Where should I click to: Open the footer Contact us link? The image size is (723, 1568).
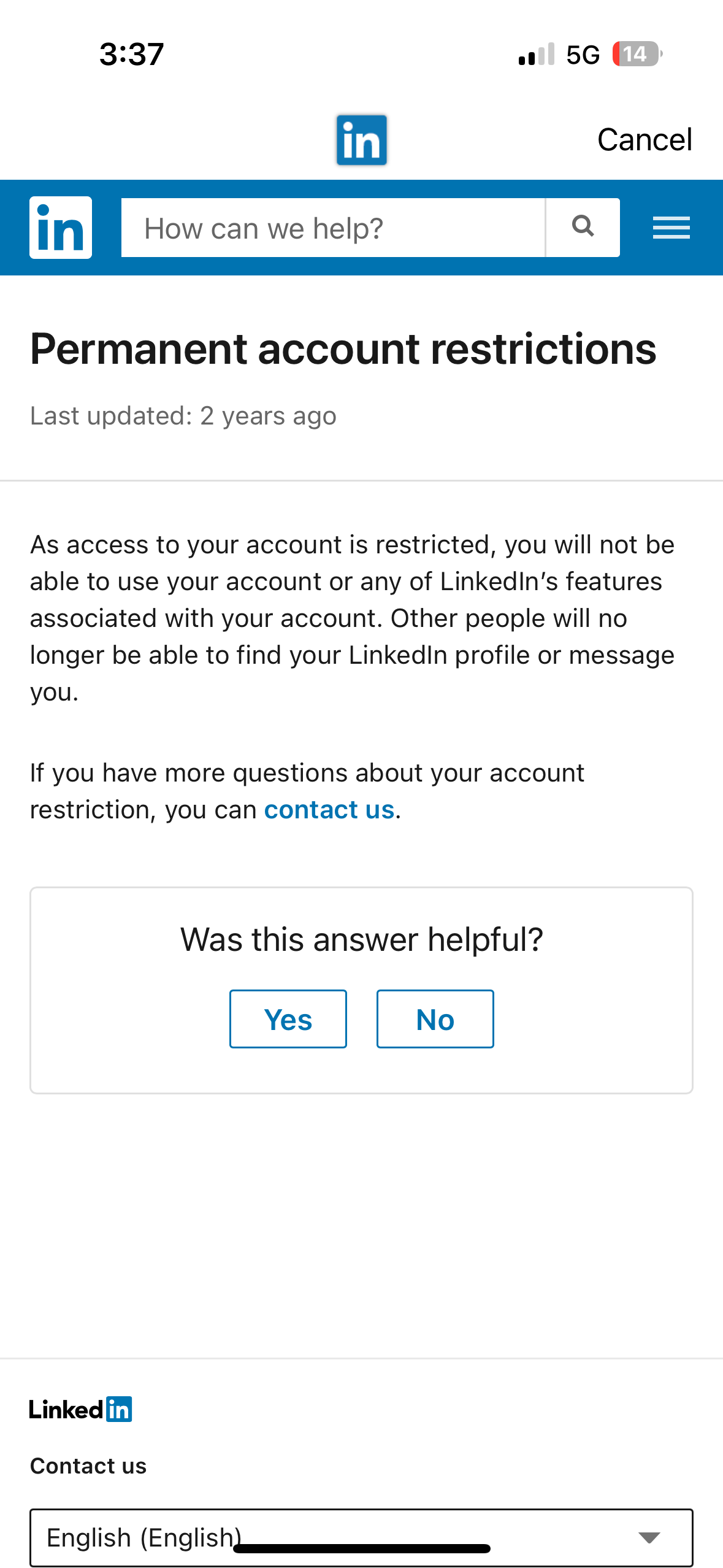point(88,1466)
